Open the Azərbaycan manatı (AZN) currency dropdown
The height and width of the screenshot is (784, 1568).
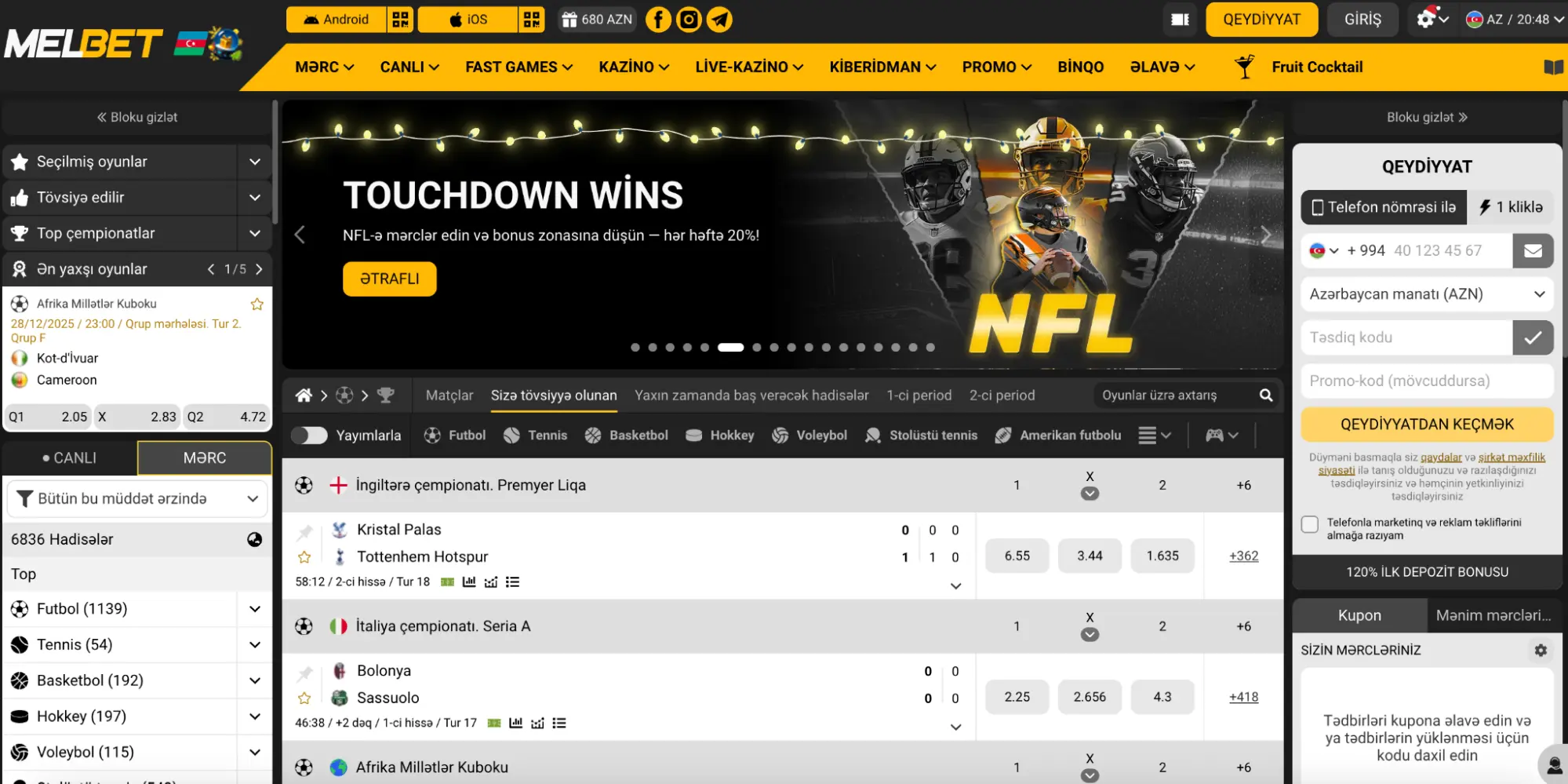(1427, 294)
